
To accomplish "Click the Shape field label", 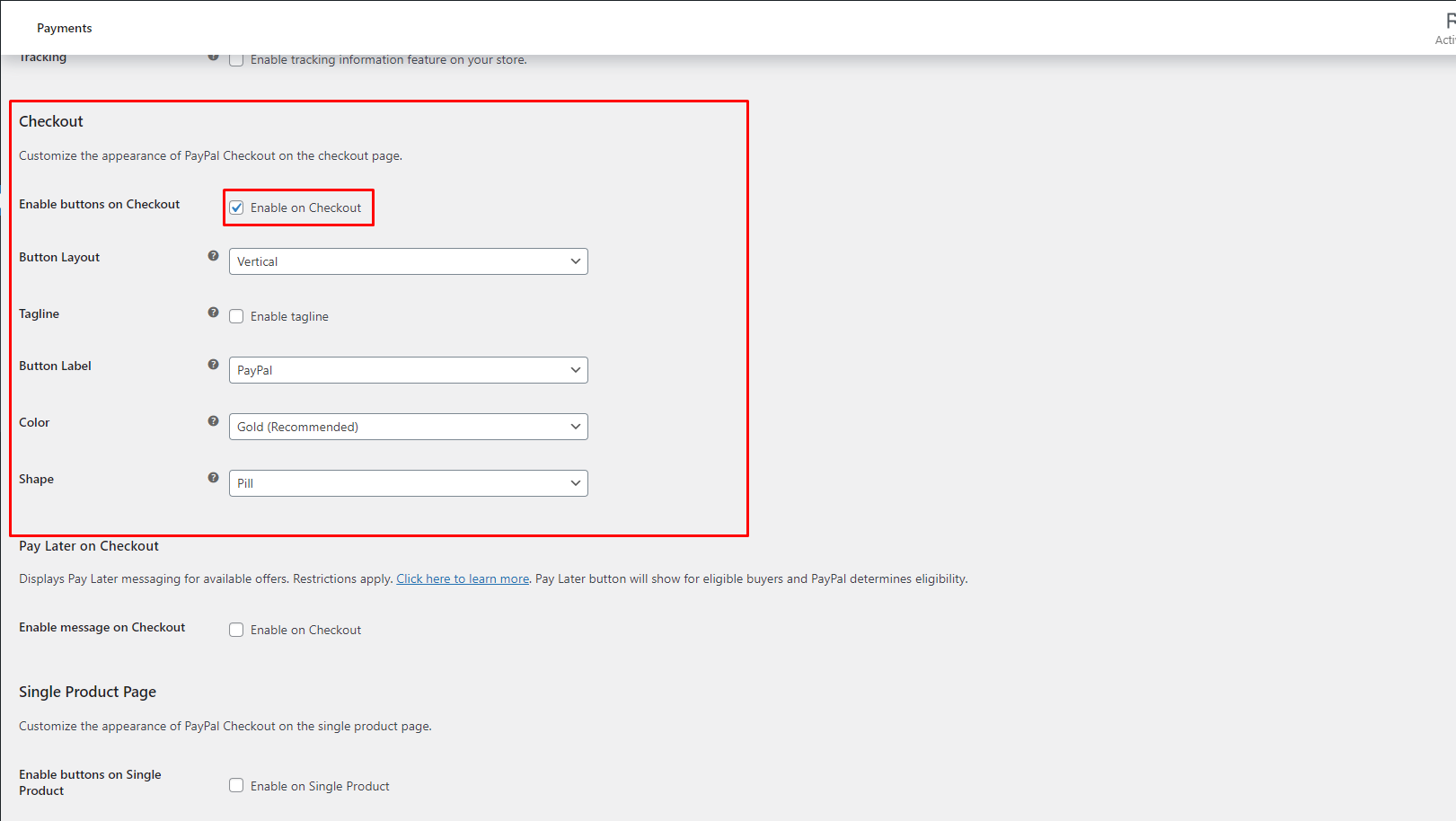I will (x=37, y=479).
